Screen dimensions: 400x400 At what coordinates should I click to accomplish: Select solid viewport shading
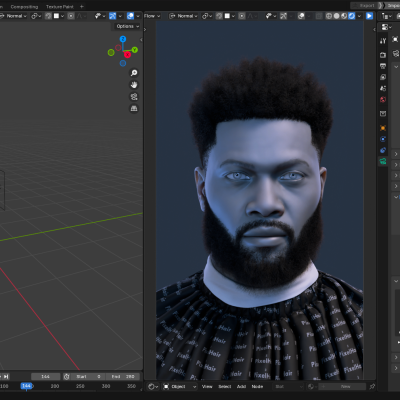pyautogui.click(x=337, y=16)
